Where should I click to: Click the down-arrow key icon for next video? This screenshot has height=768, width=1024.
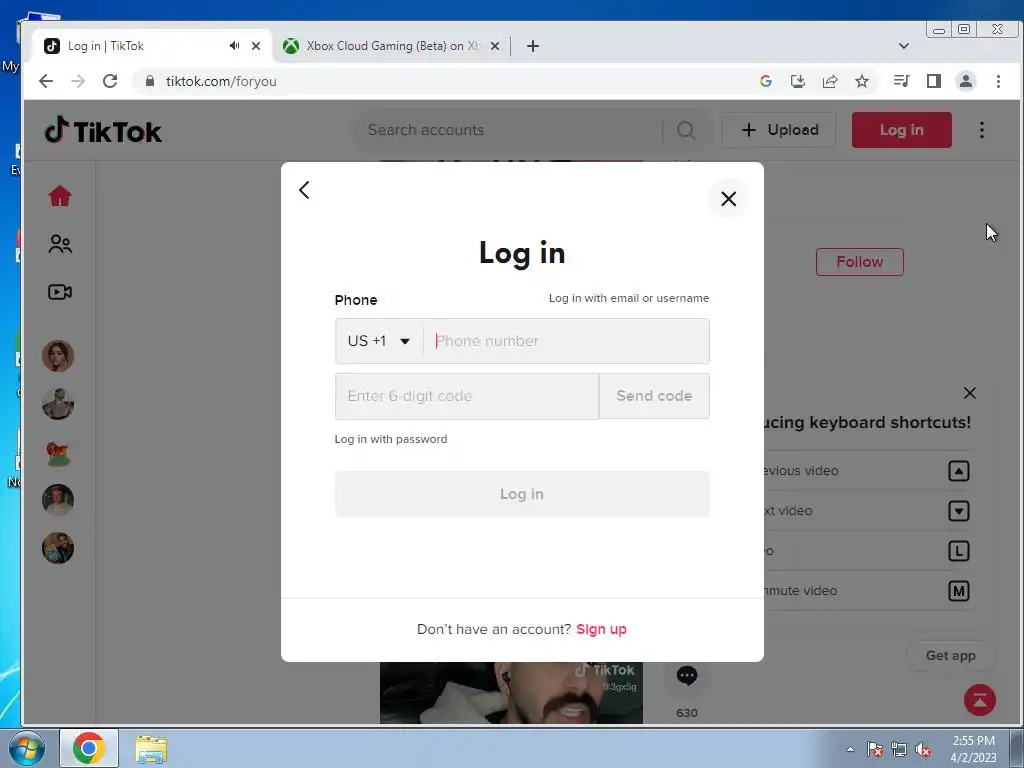click(958, 511)
